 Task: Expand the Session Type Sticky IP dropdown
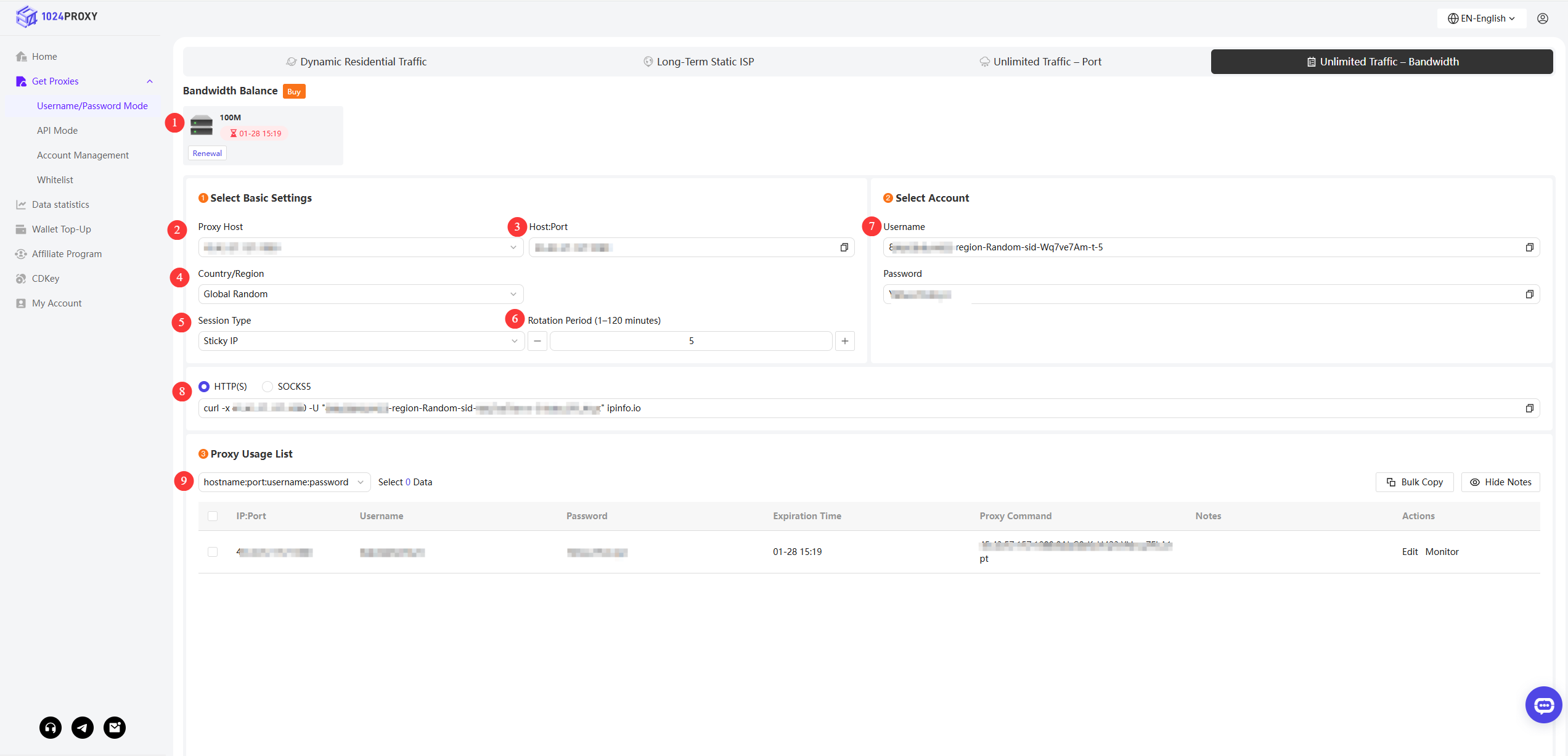[x=361, y=341]
